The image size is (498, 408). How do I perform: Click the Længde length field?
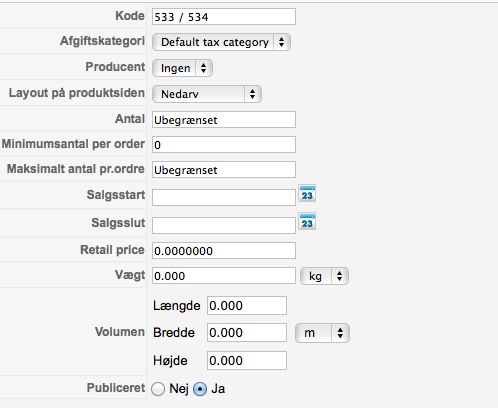pyautogui.click(x=247, y=305)
